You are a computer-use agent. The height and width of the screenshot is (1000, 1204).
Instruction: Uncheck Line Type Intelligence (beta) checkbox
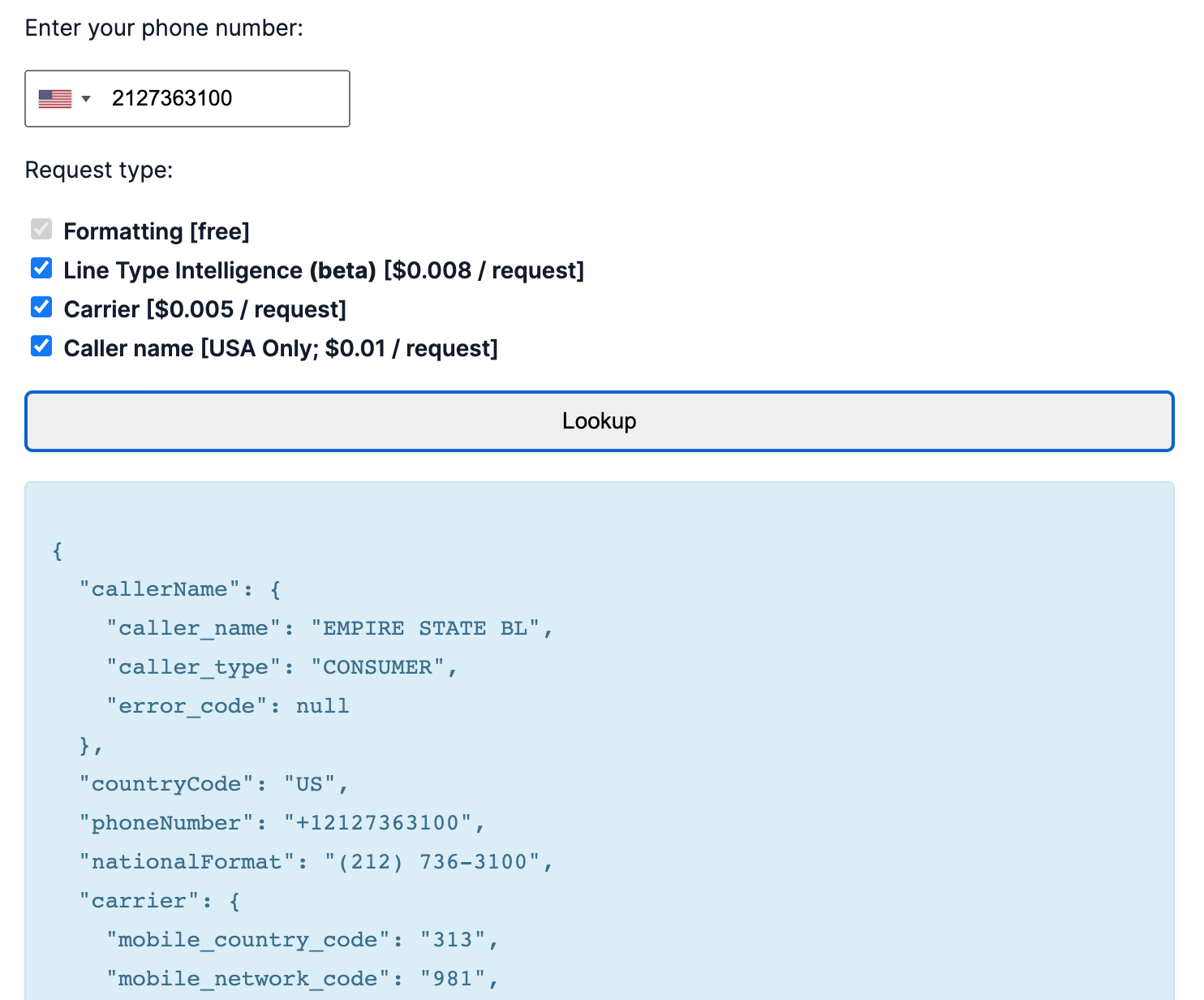41,269
